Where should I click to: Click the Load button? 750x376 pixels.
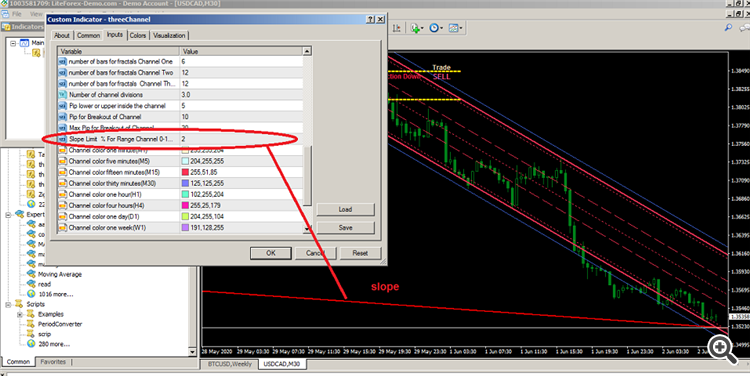point(345,210)
